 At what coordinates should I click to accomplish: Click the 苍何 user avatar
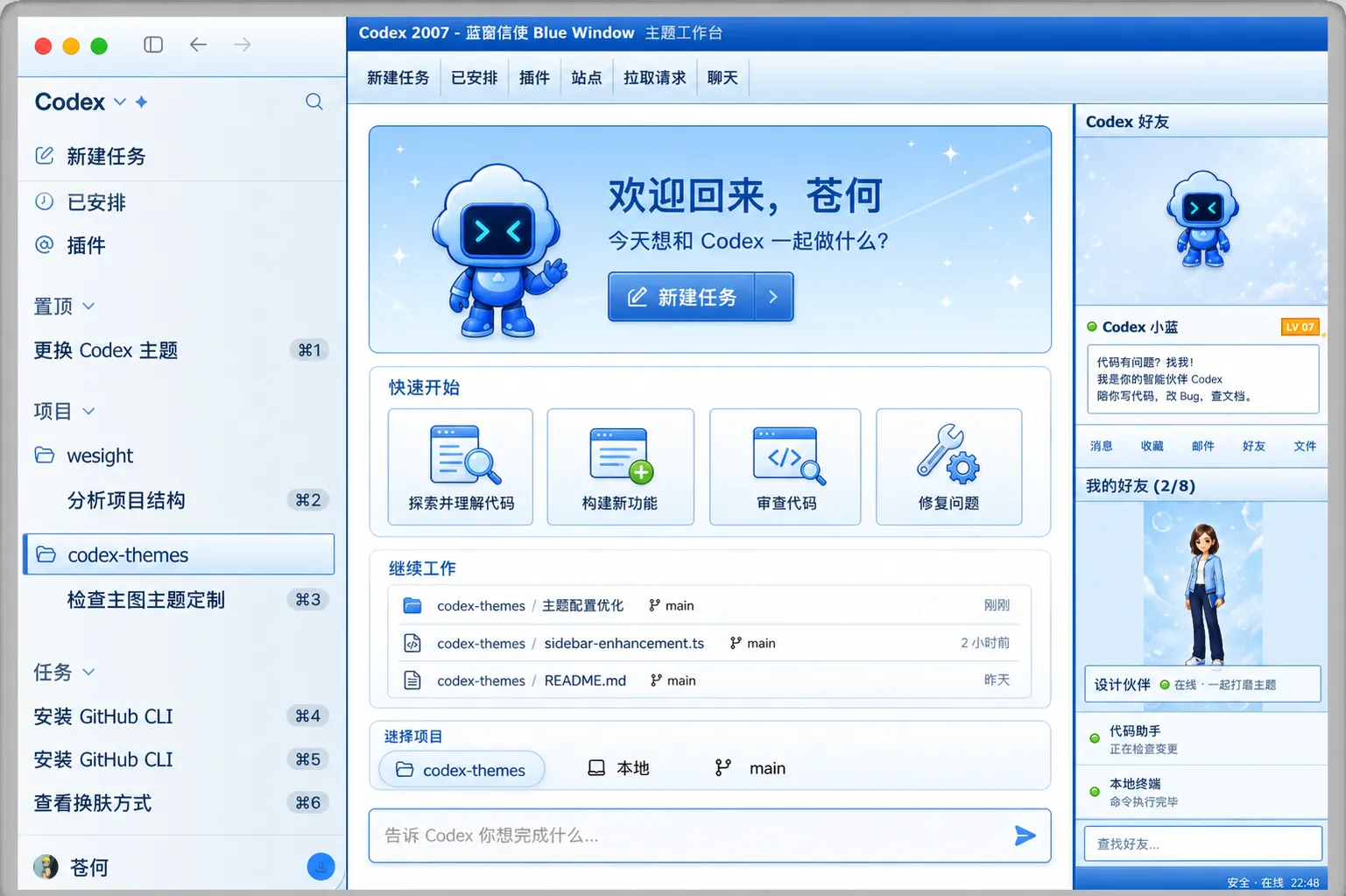click(46, 867)
